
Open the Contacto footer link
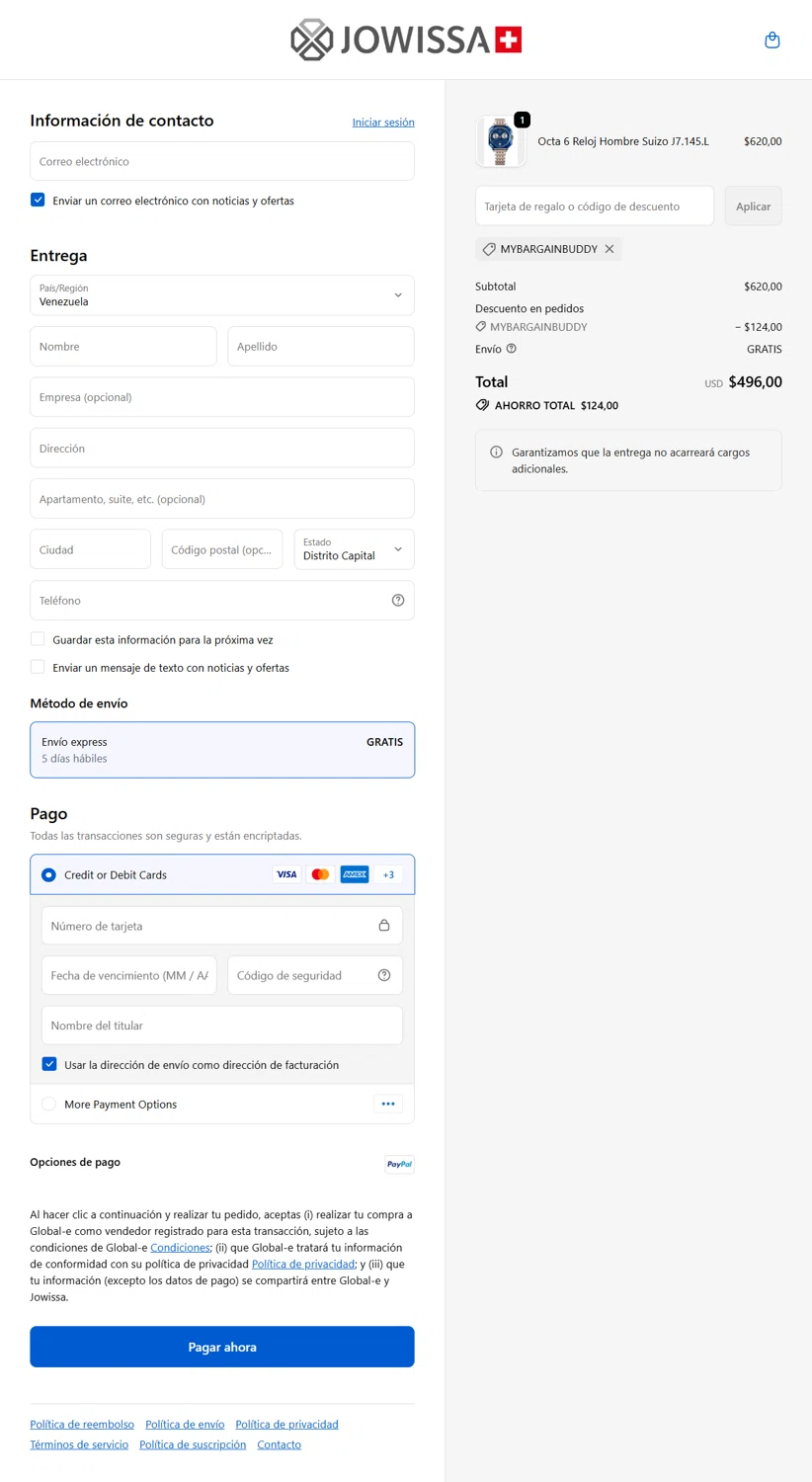(x=279, y=1444)
